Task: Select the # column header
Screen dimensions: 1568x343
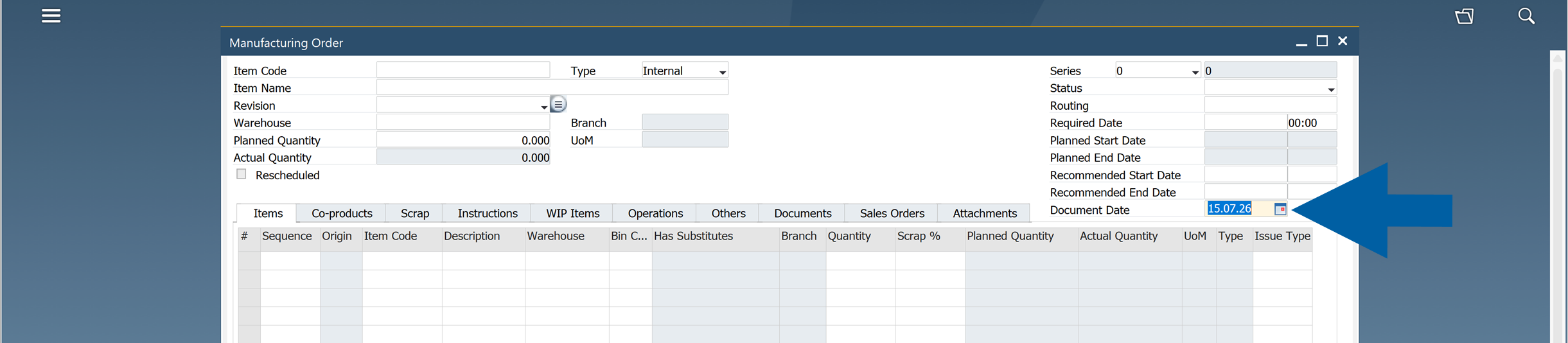Action: pyautogui.click(x=249, y=236)
